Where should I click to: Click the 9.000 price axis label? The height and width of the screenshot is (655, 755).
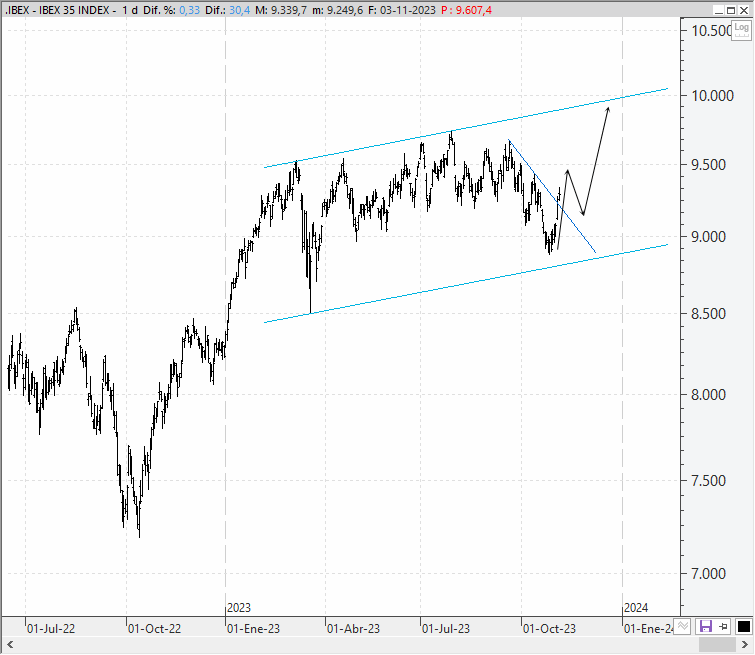click(x=708, y=237)
